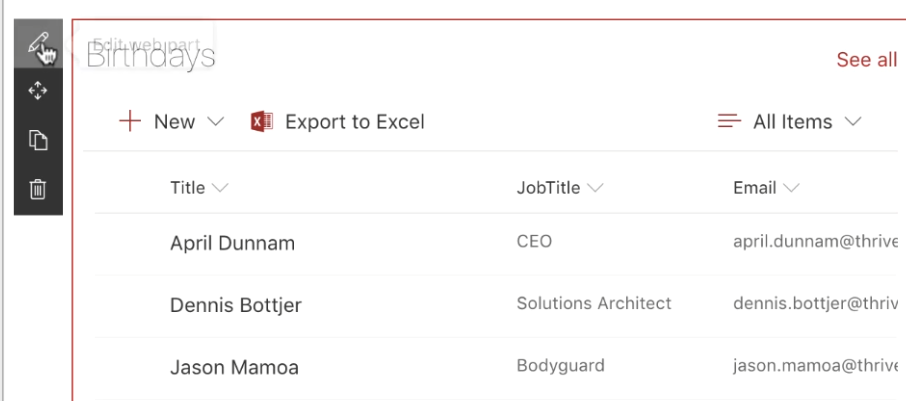Delete web part using trash icon
Screen dimensions: 906x401
tap(38, 189)
